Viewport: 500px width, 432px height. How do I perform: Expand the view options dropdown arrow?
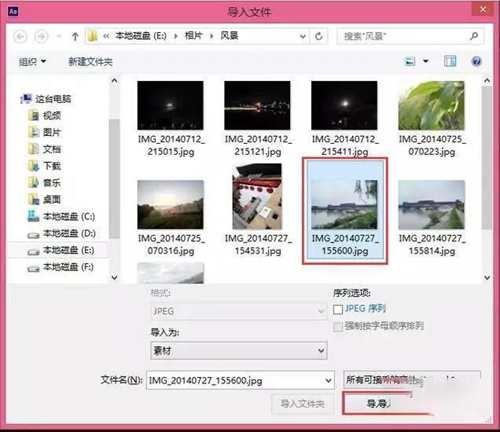tap(426, 61)
